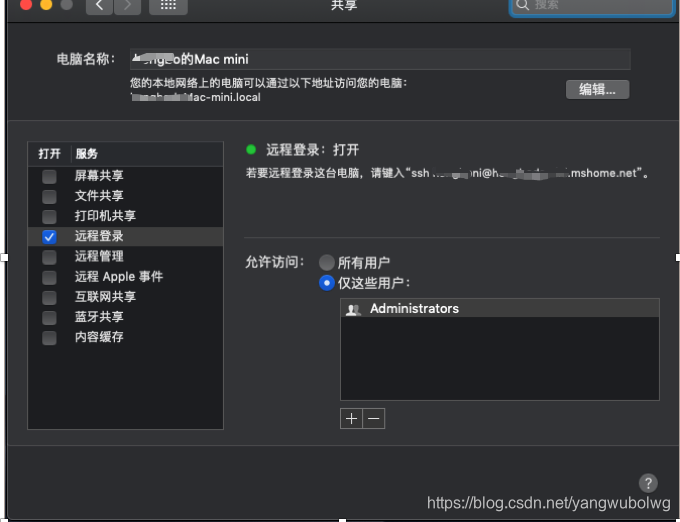Enable 互联网共享 checkbox
The image size is (680, 522).
point(49,297)
